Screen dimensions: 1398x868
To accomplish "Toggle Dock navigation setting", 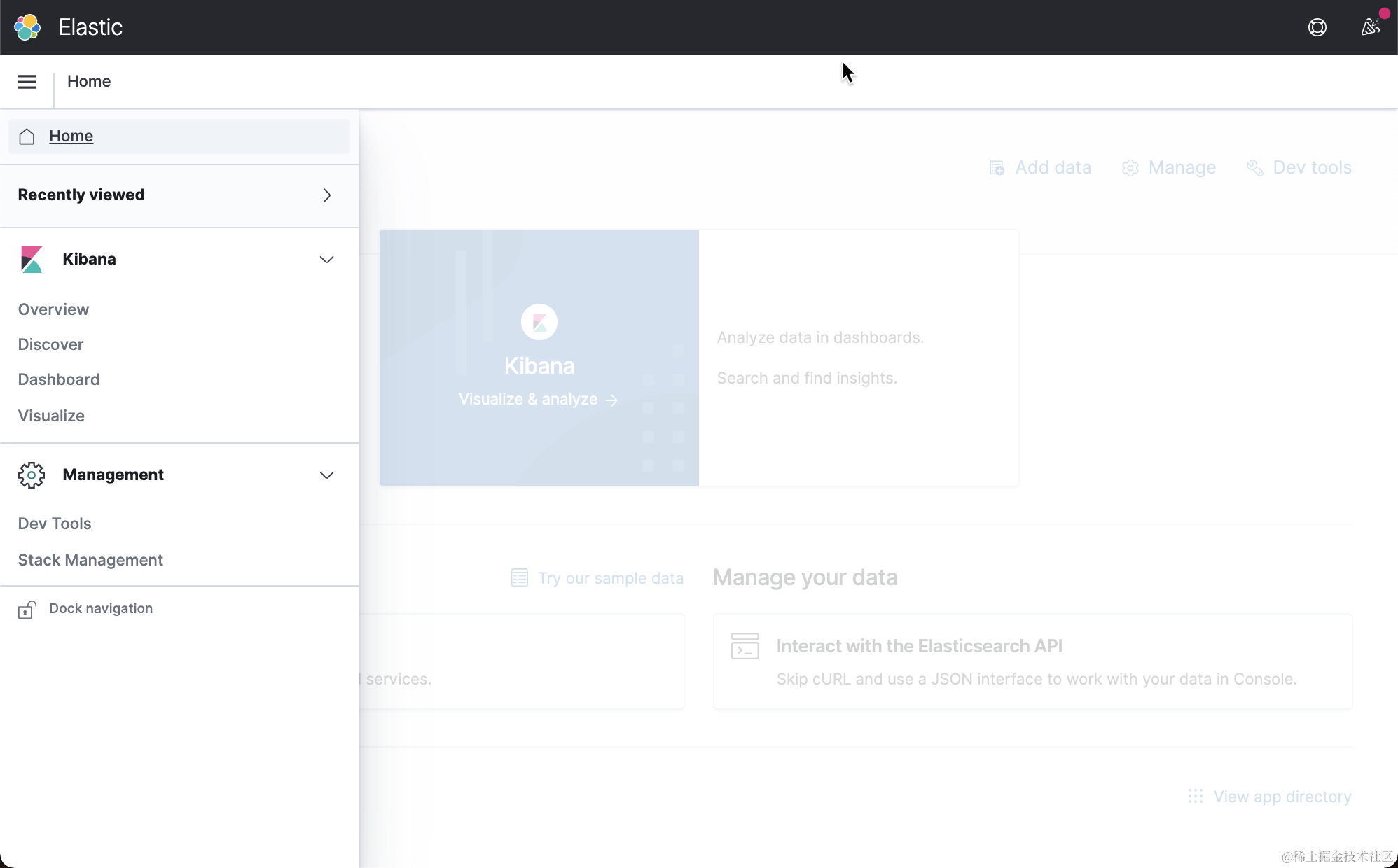I will pos(101,609).
